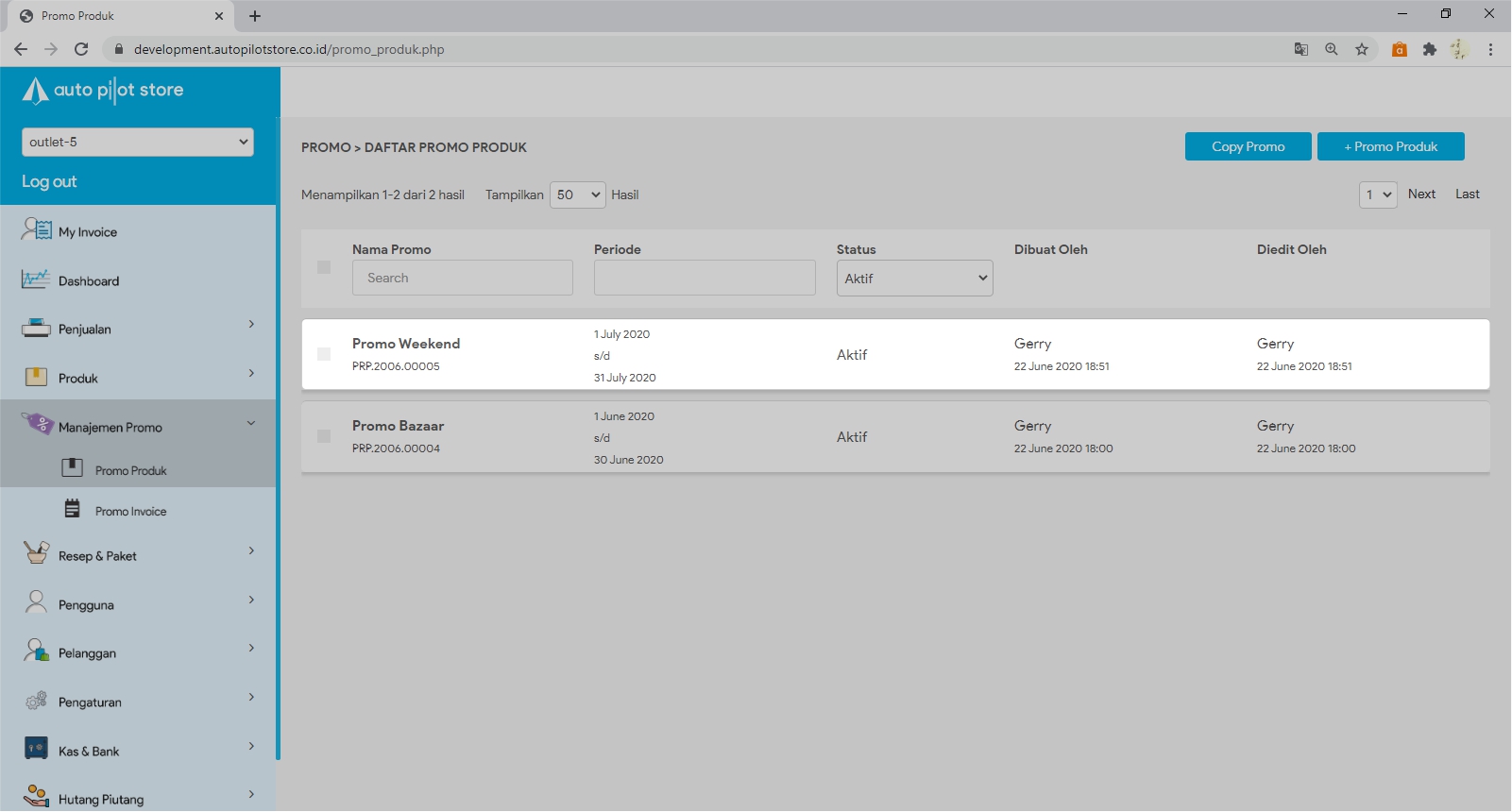Click the Penjualan cash register icon
This screenshot has width=1512, height=812.
click(36, 329)
